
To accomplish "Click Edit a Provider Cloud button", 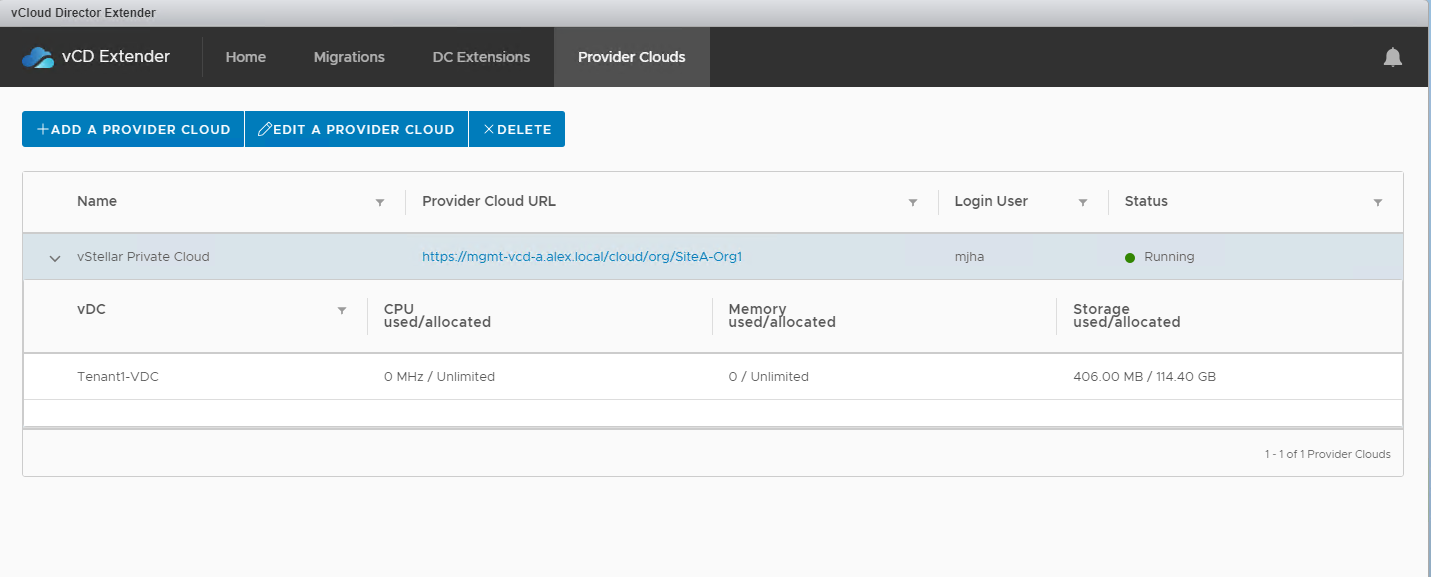I will click(356, 129).
